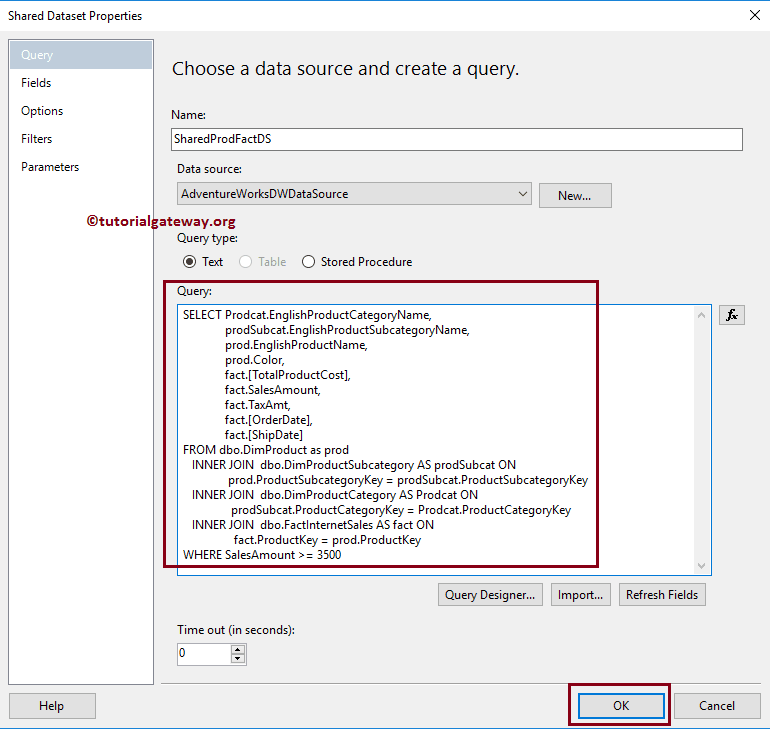
Task: Open Help
Action: click(x=52, y=705)
